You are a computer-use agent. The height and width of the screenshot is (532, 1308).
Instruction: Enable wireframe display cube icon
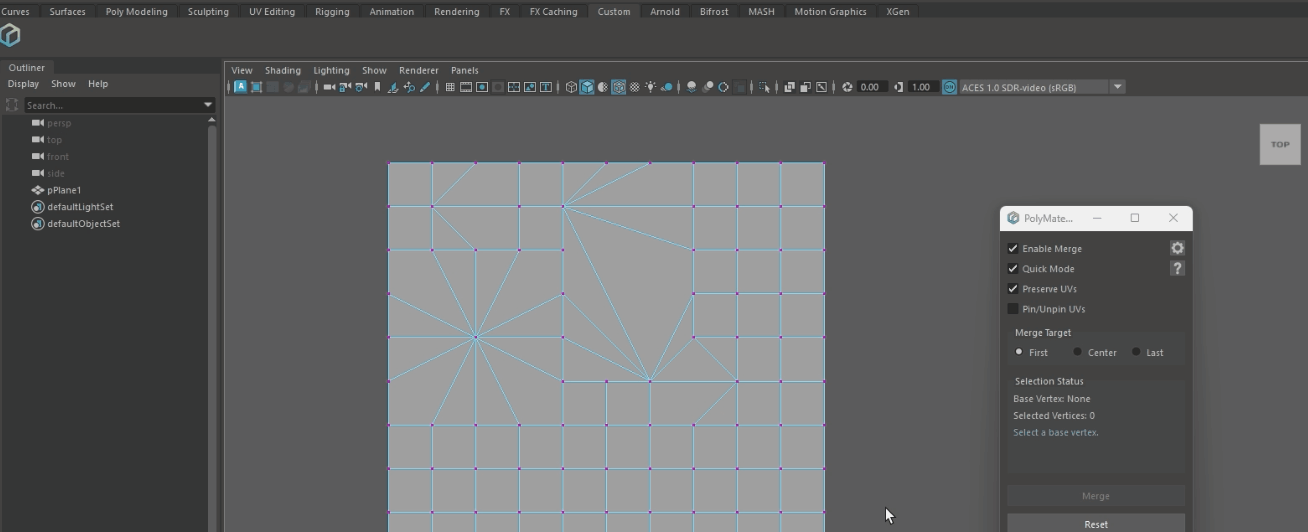point(571,87)
